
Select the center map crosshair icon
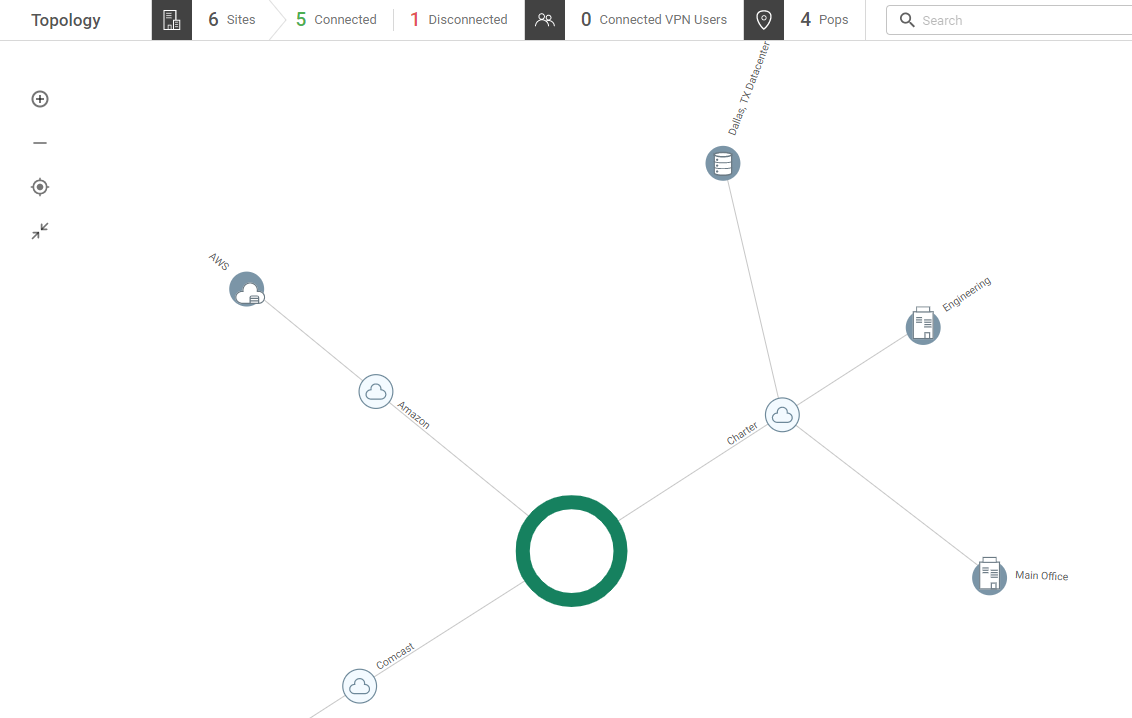click(39, 186)
